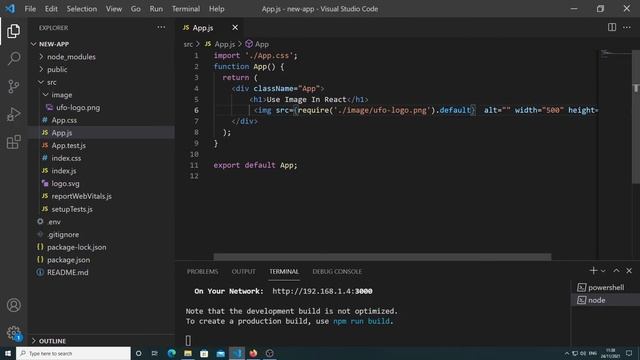Open the Windows Start menu
The width and height of the screenshot is (640, 360).
click(8, 353)
